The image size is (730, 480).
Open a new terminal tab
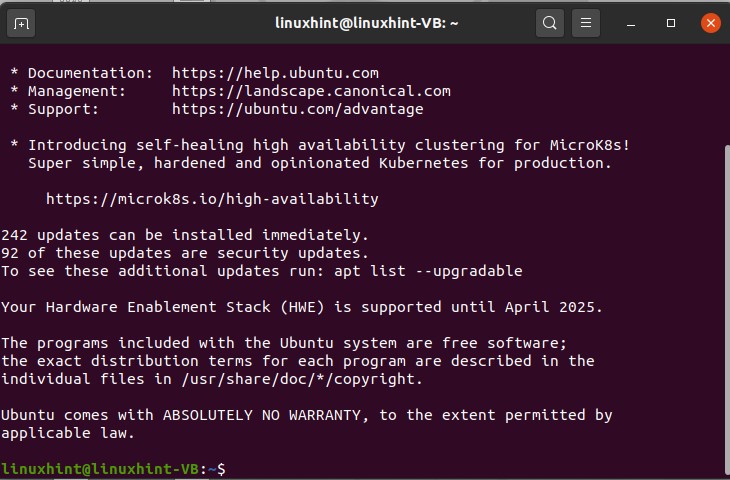[x=22, y=23]
